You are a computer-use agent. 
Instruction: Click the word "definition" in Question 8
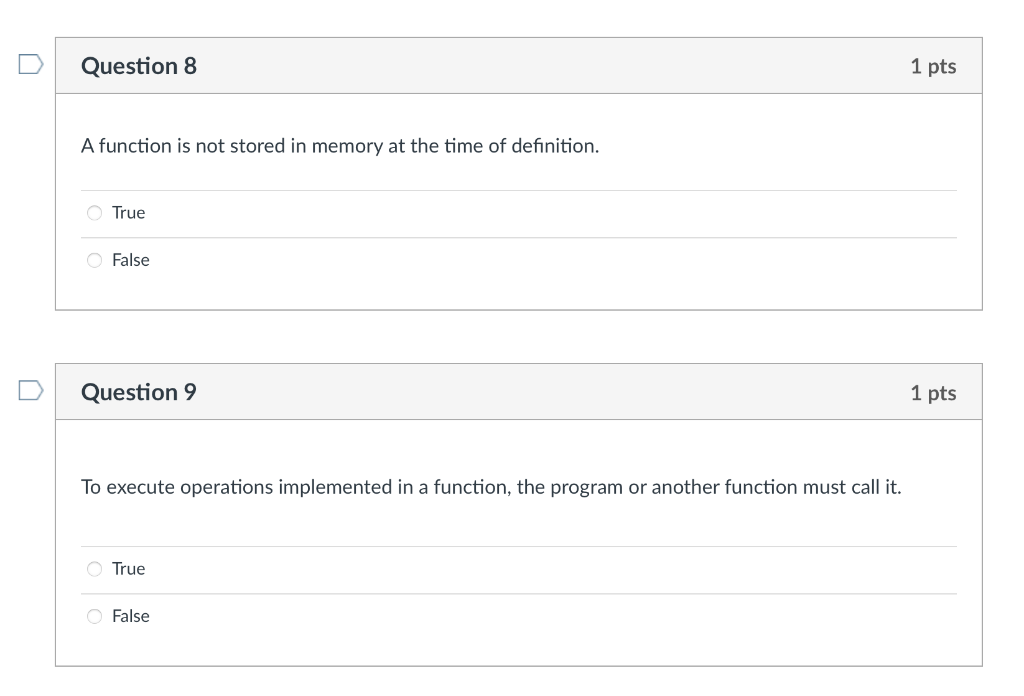coord(554,146)
